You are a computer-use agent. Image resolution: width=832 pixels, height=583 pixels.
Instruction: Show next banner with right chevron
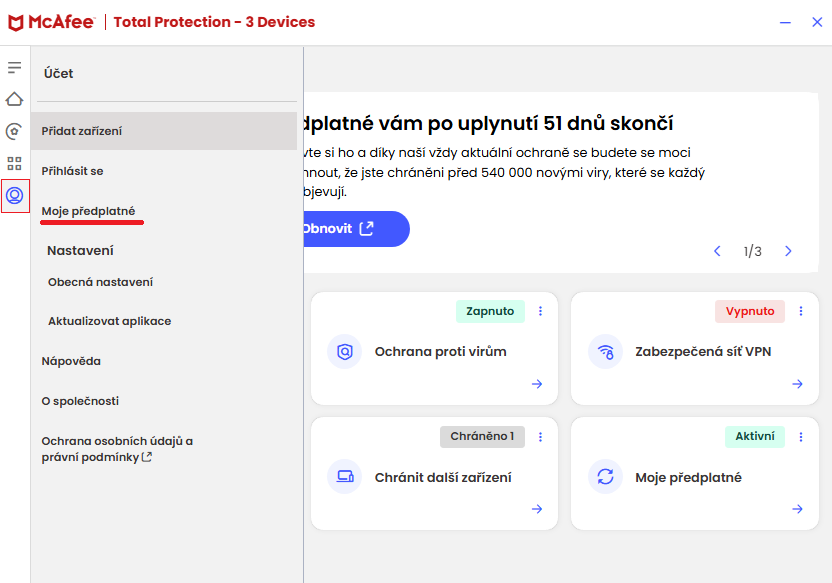coord(788,251)
